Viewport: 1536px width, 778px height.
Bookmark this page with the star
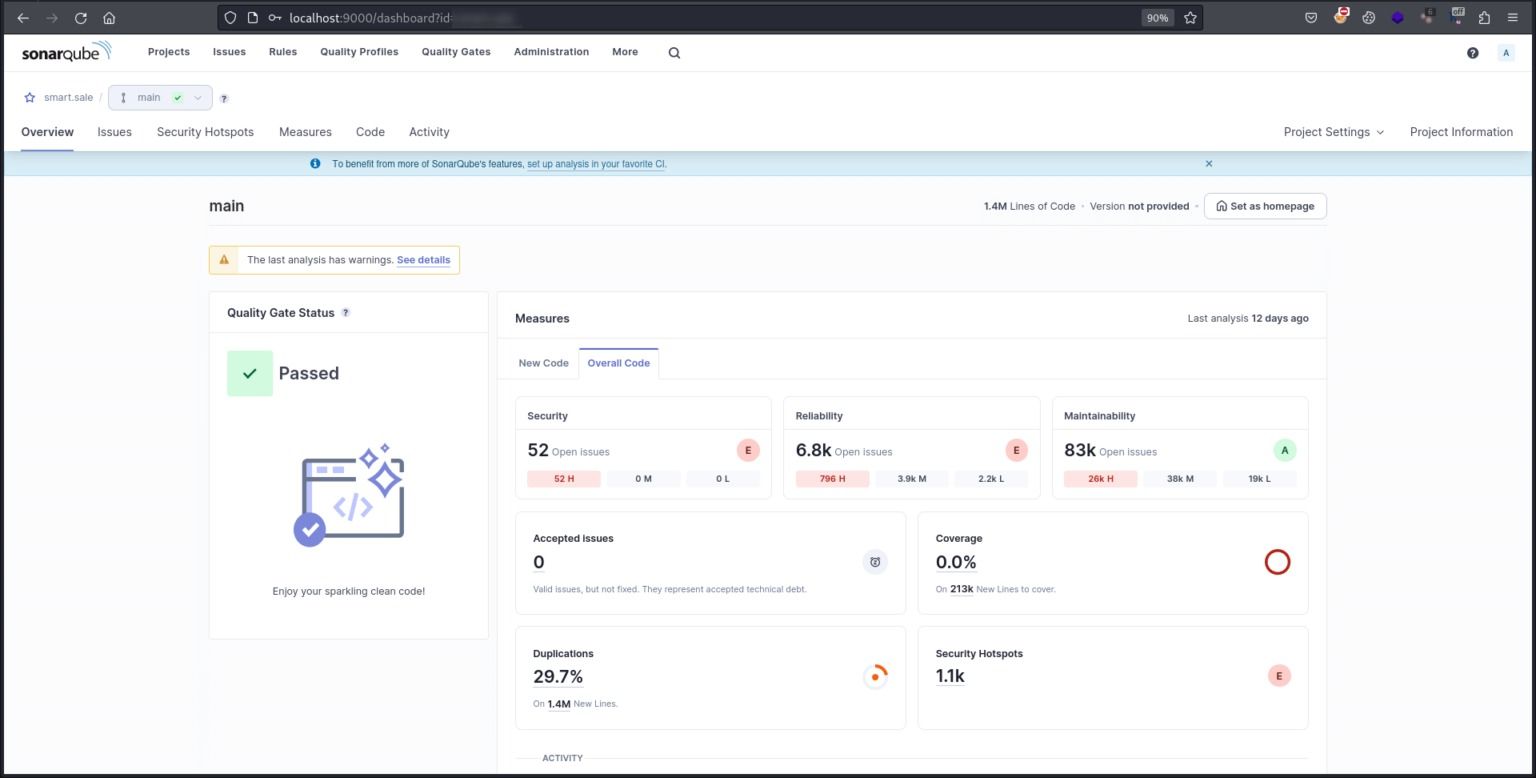1190,18
